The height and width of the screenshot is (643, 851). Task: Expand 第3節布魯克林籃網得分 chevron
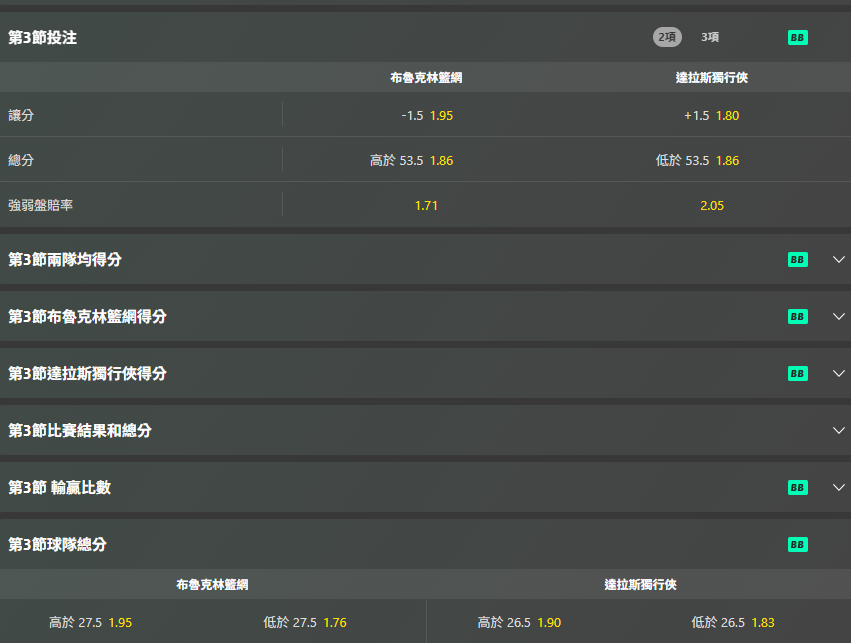(838, 317)
